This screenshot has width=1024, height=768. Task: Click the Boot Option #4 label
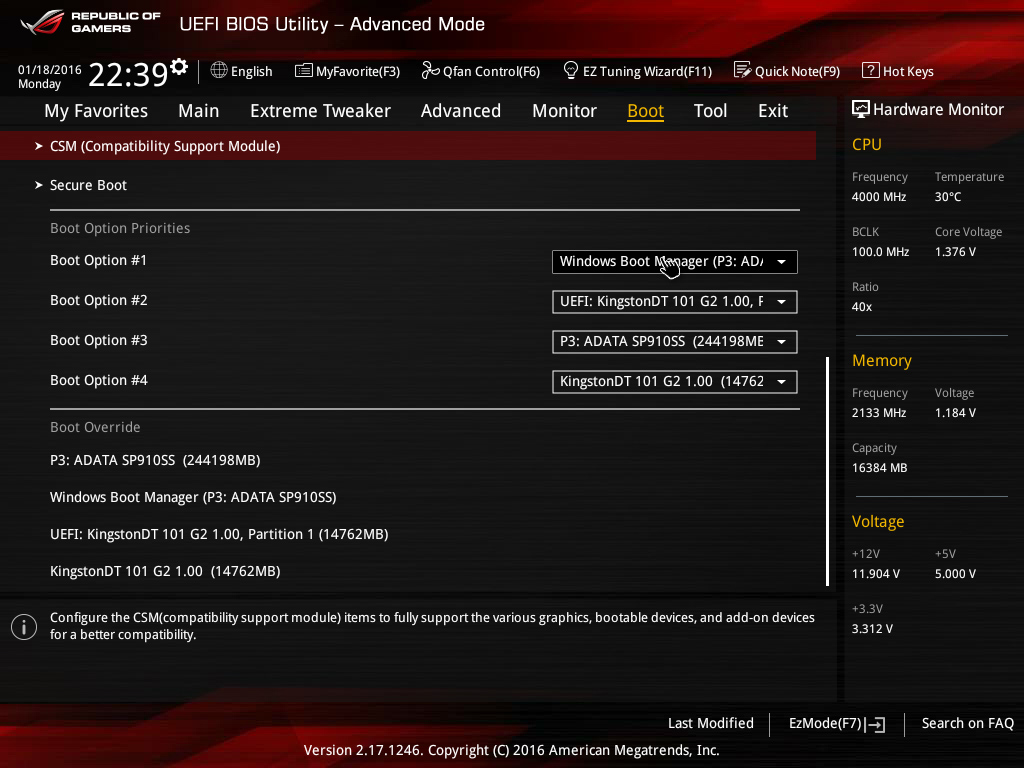coord(99,380)
